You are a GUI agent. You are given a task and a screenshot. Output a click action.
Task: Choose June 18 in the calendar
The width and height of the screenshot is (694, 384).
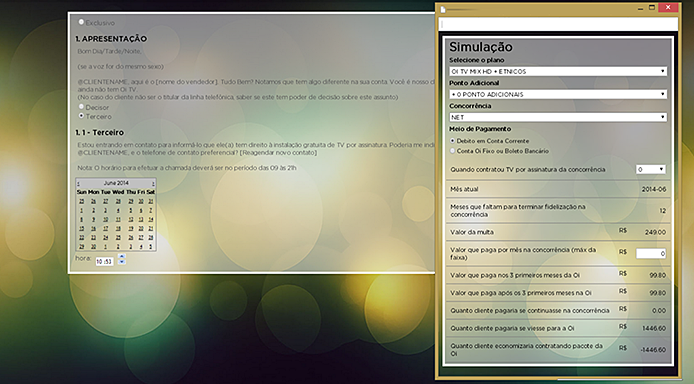point(118,228)
